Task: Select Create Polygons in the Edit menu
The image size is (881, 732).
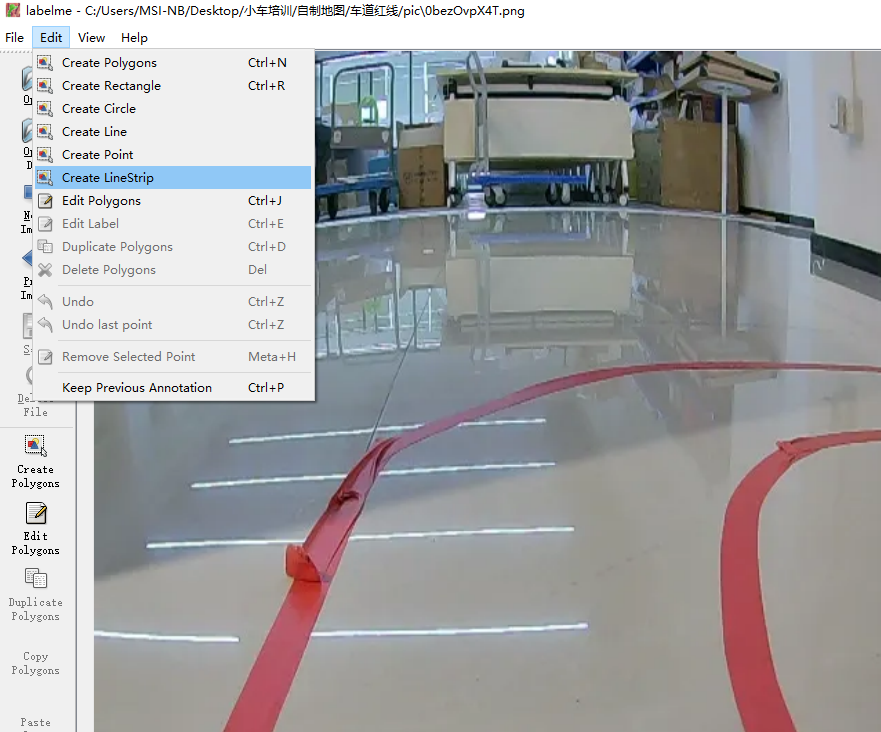Action: [x=109, y=63]
